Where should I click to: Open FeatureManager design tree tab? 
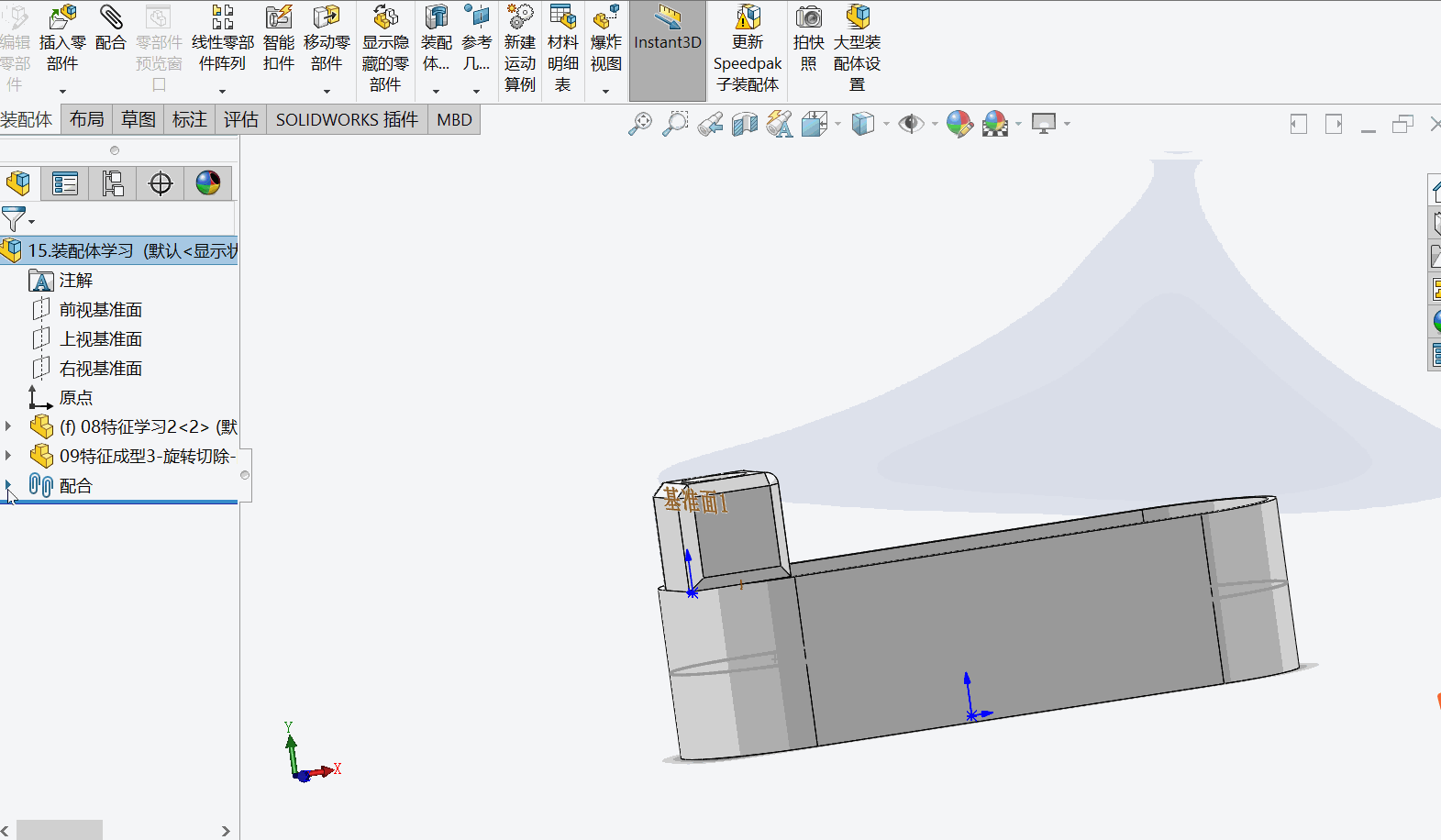pyautogui.click(x=18, y=183)
